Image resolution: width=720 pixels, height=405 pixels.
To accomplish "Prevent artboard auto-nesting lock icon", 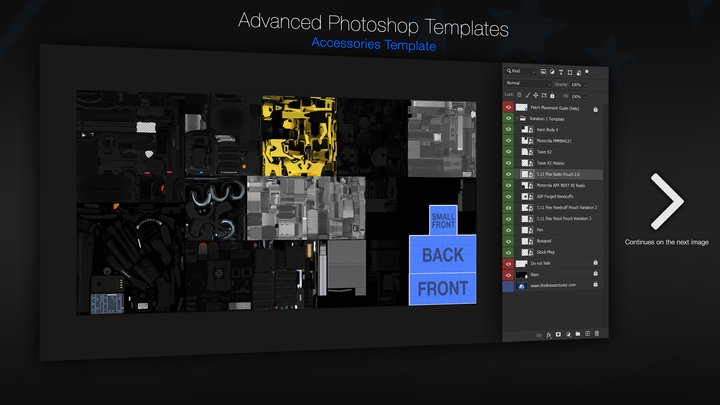I will pyautogui.click(x=544, y=96).
